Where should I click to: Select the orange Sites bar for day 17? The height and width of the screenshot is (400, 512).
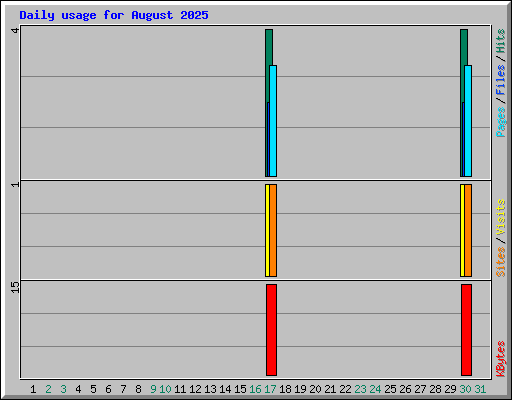point(273,230)
